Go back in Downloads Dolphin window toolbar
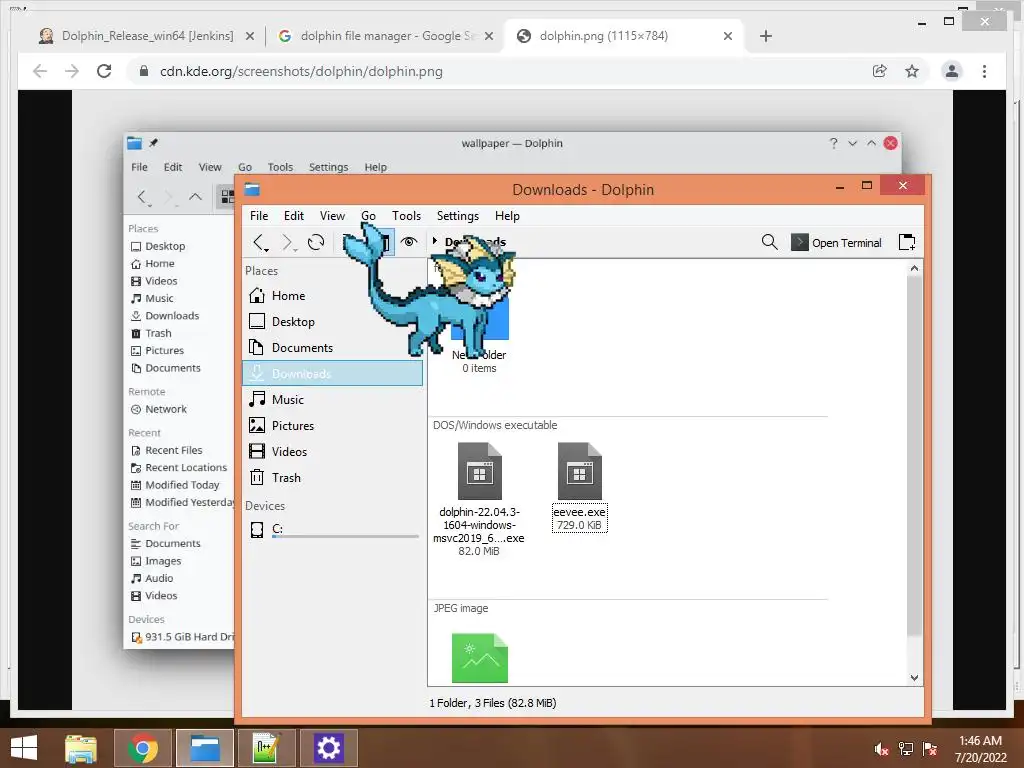Viewport: 1024px width, 768px height. tap(260, 242)
